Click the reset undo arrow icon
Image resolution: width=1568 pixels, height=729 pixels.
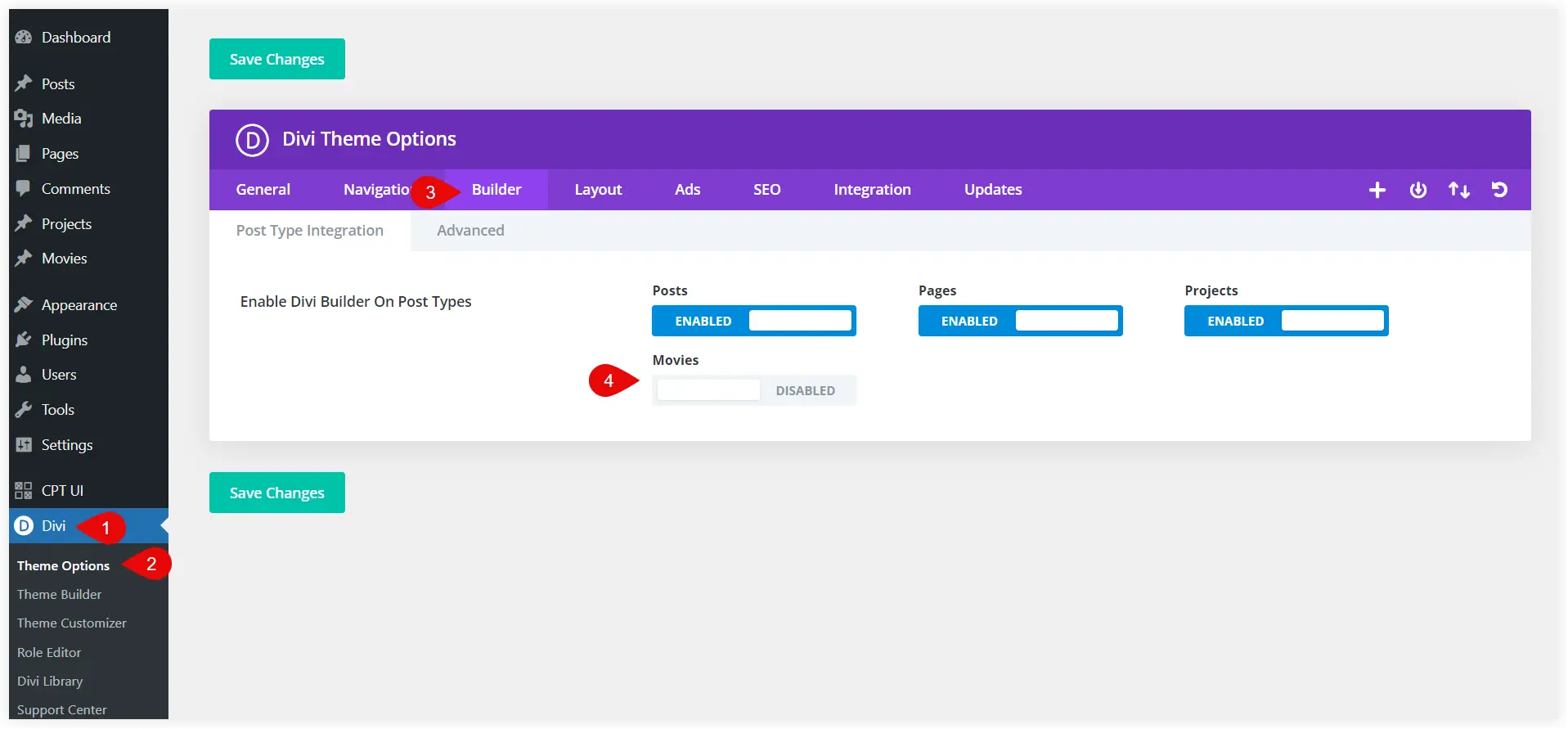point(1499,190)
